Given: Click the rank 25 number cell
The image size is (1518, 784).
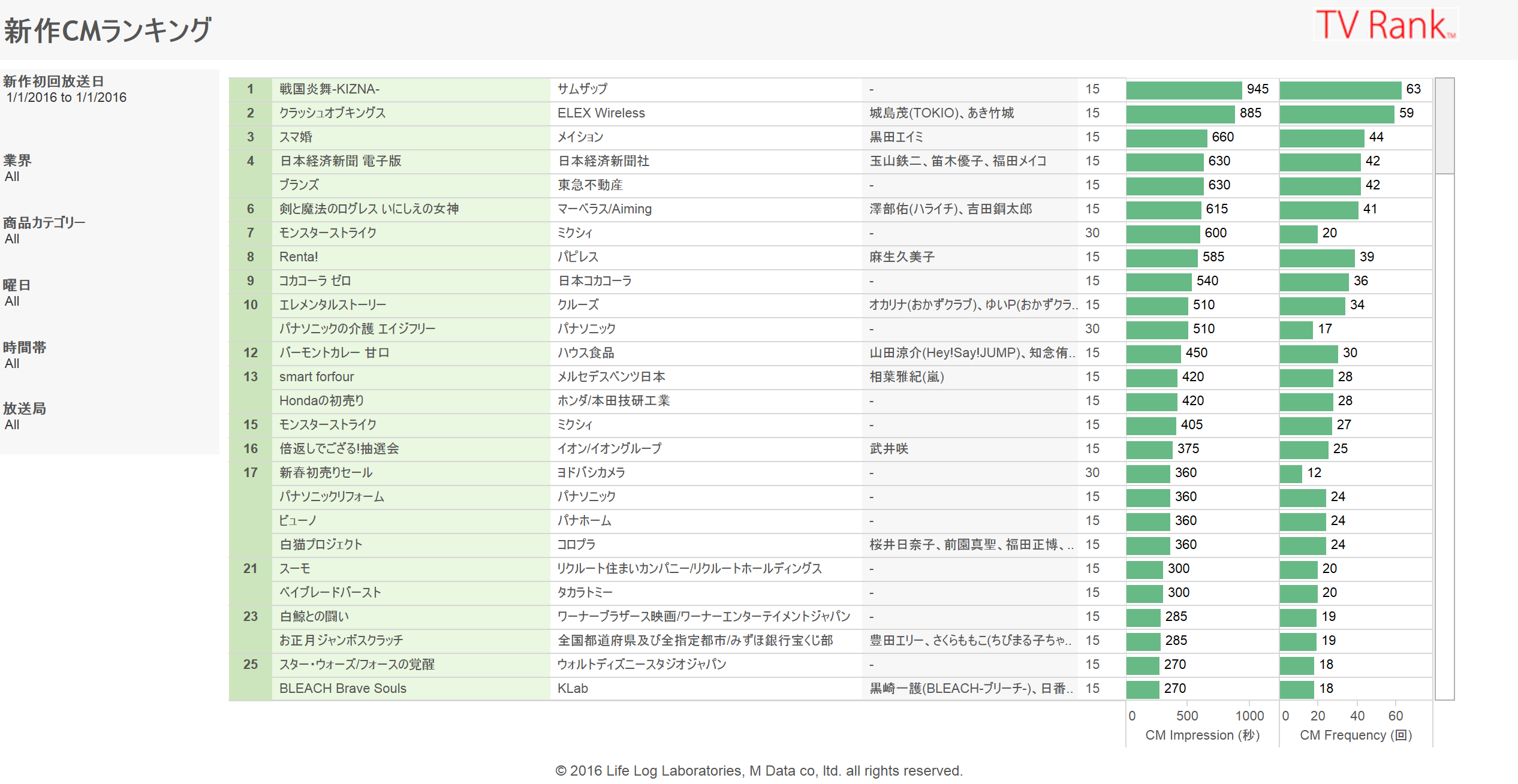Looking at the screenshot, I should pos(250,665).
